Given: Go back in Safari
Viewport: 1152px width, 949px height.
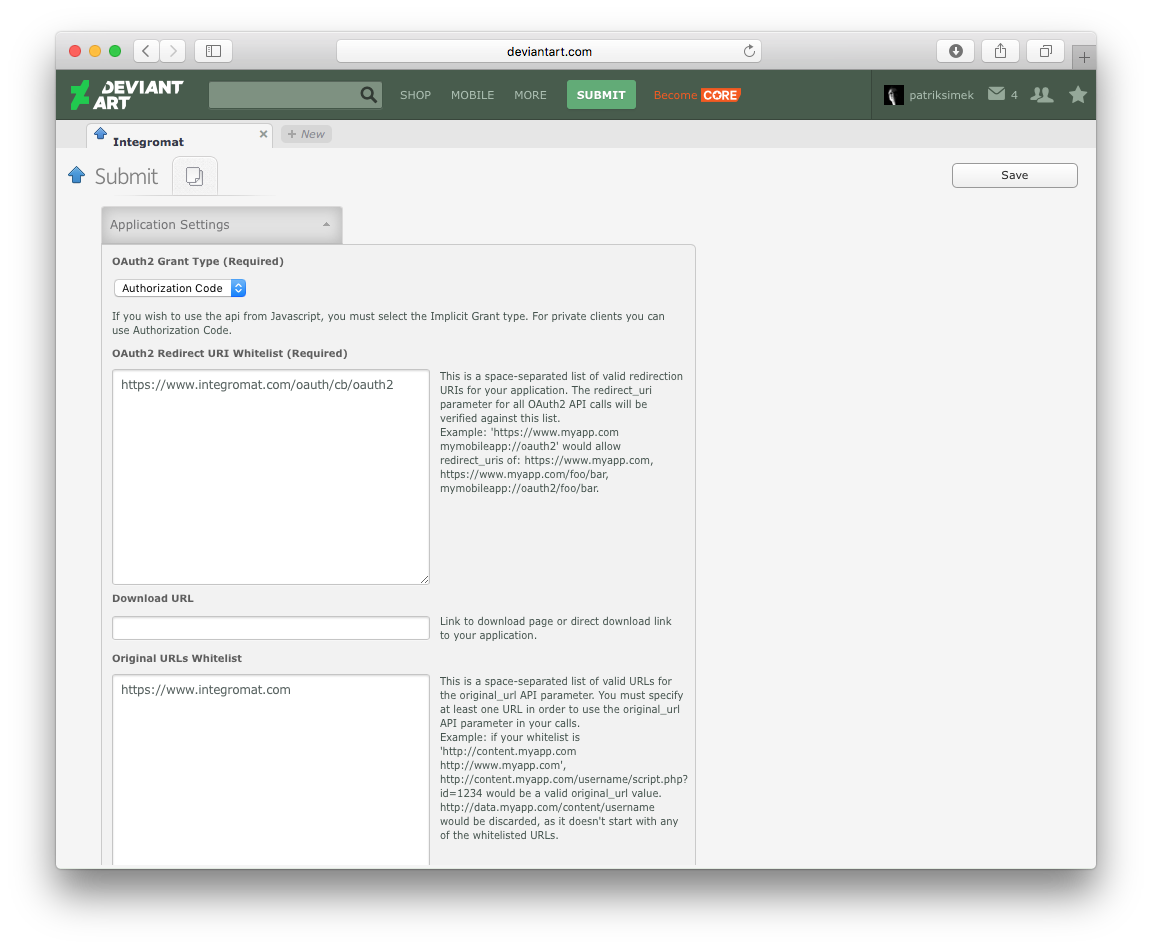Looking at the screenshot, I should click(x=146, y=51).
